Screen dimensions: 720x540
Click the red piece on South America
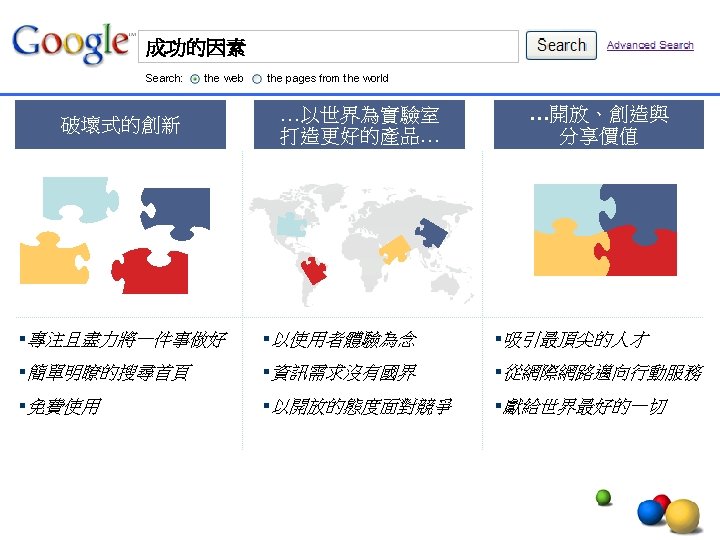[314, 270]
